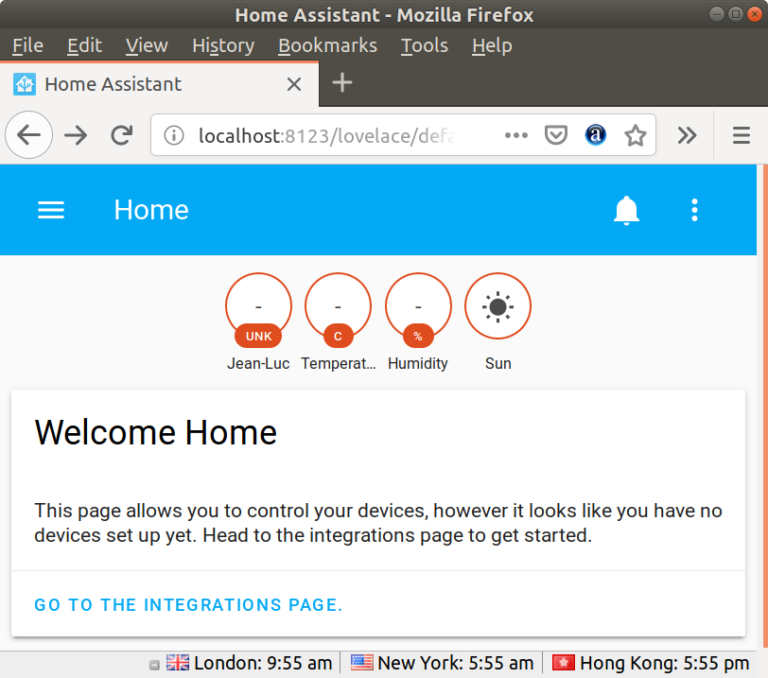Click the New York clock in status bar

442,663
